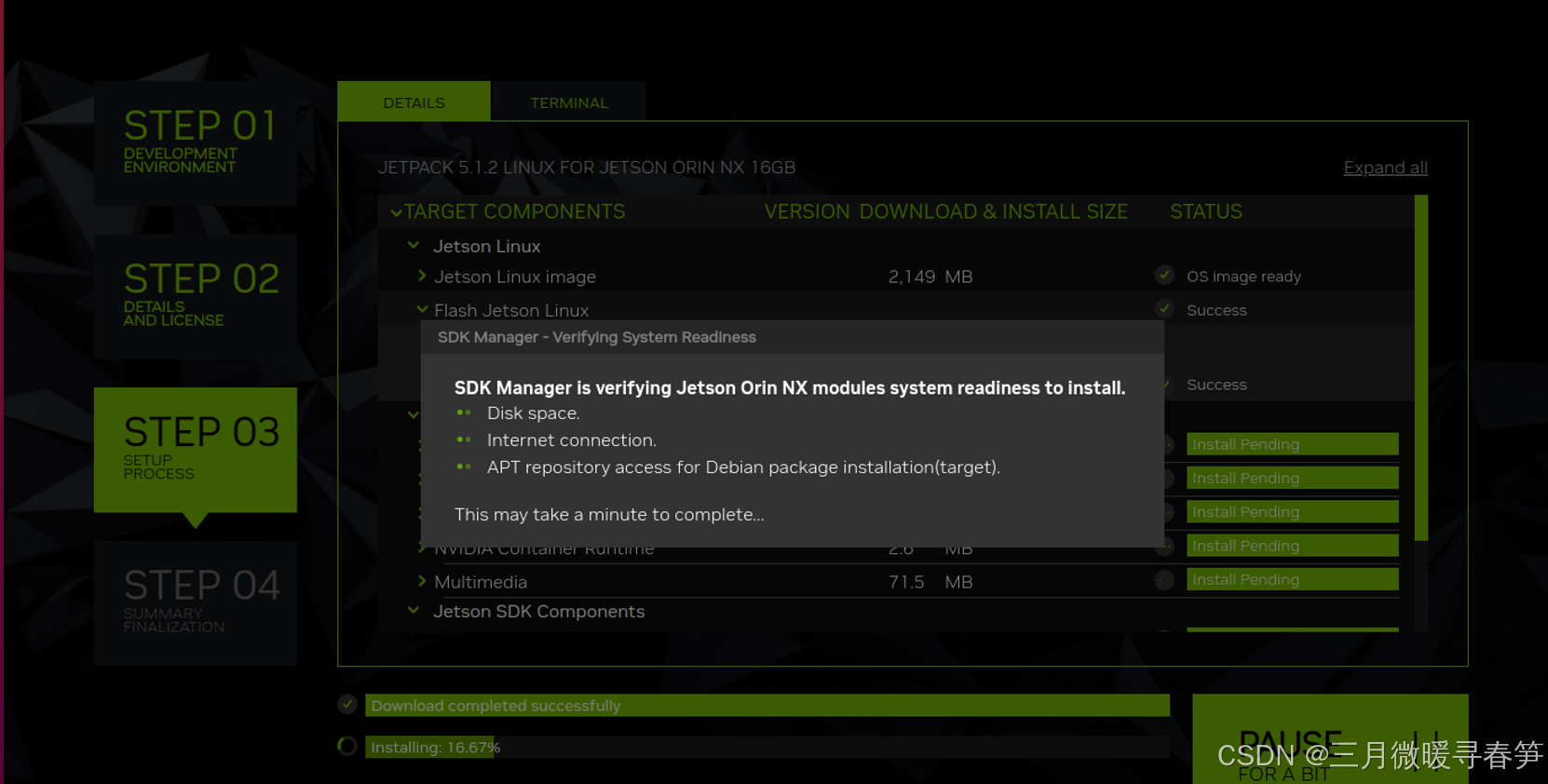
Task: Click the Download completed check icon
Action: point(347,704)
